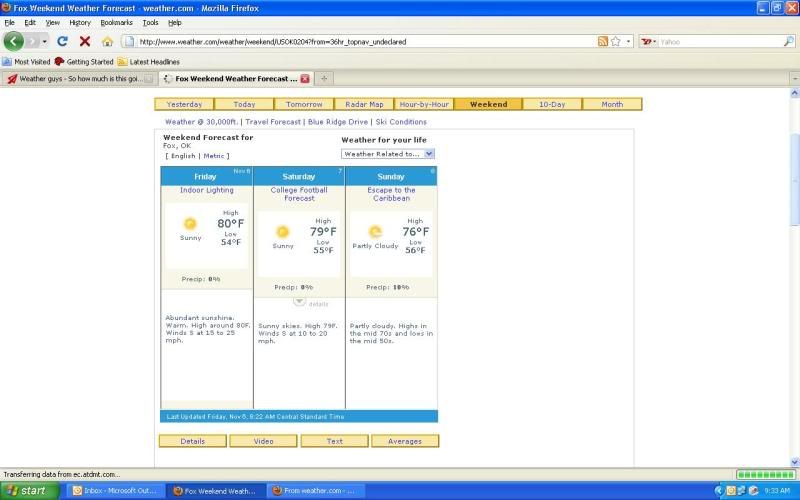Follow the Blue Ridge Drive link
The image size is (800, 500).
(x=338, y=122)
